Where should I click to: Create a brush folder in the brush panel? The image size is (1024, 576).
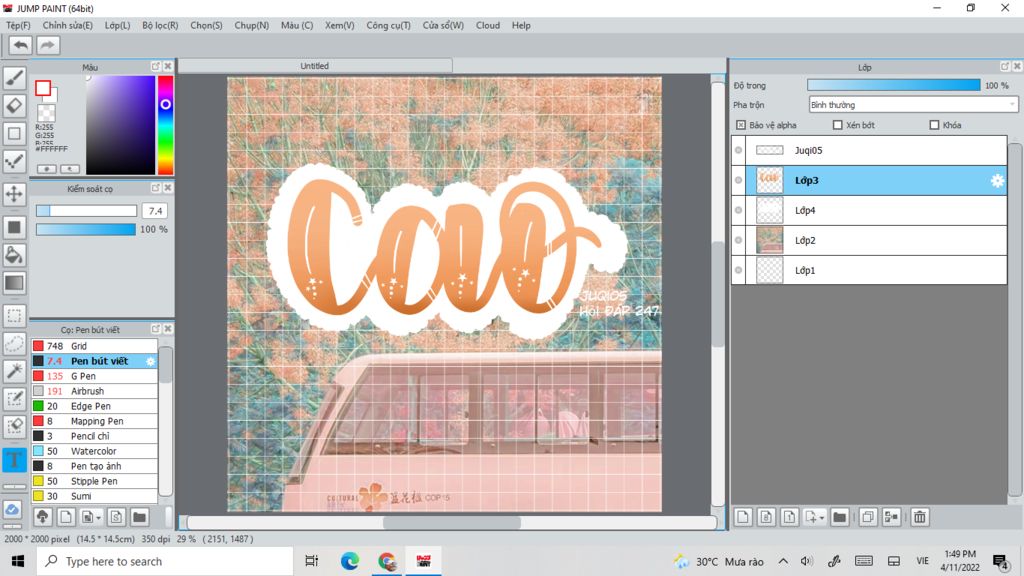(x=140, y=517)
